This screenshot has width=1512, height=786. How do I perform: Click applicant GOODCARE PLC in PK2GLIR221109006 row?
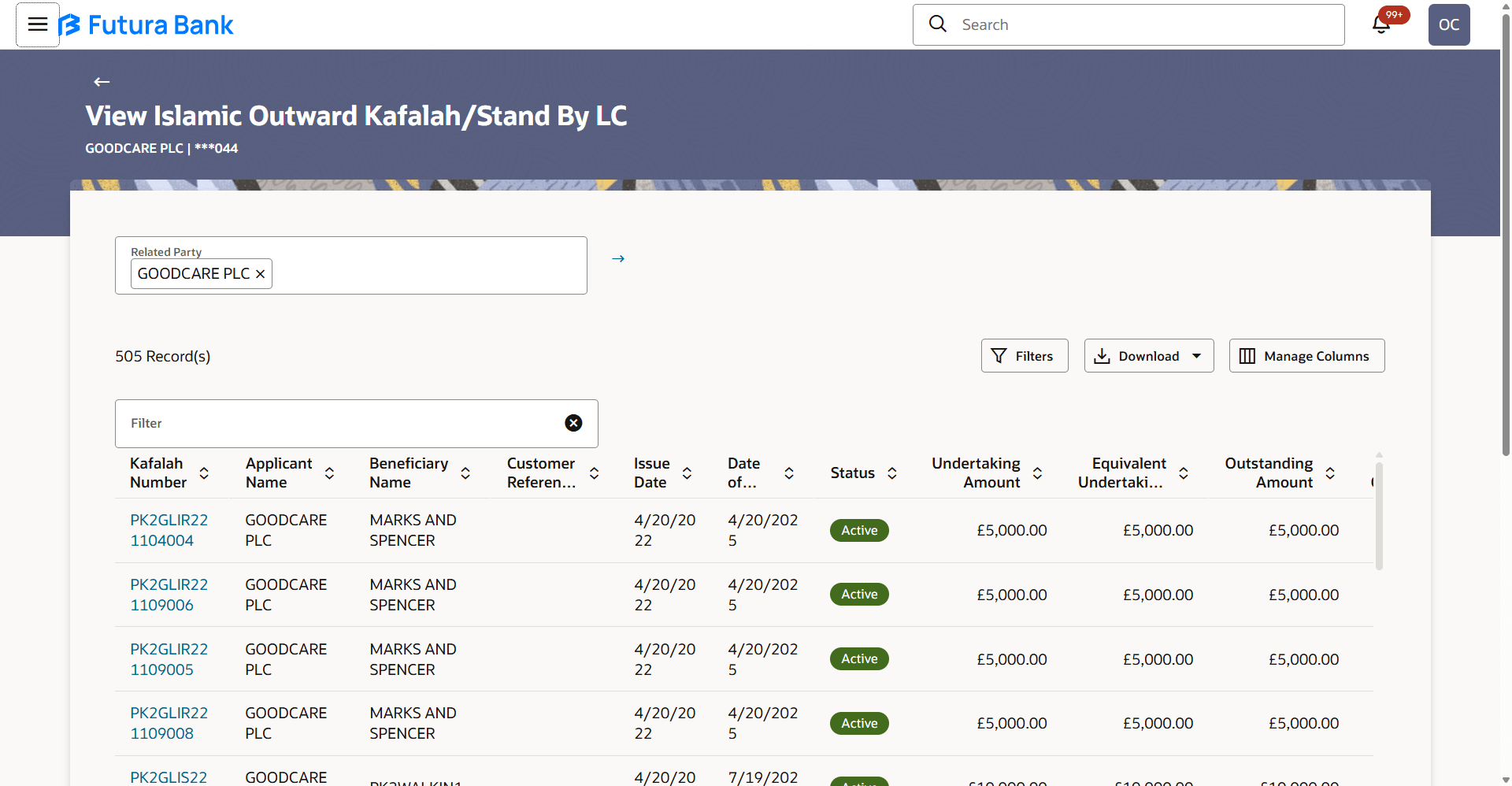(x=286, y=595)
